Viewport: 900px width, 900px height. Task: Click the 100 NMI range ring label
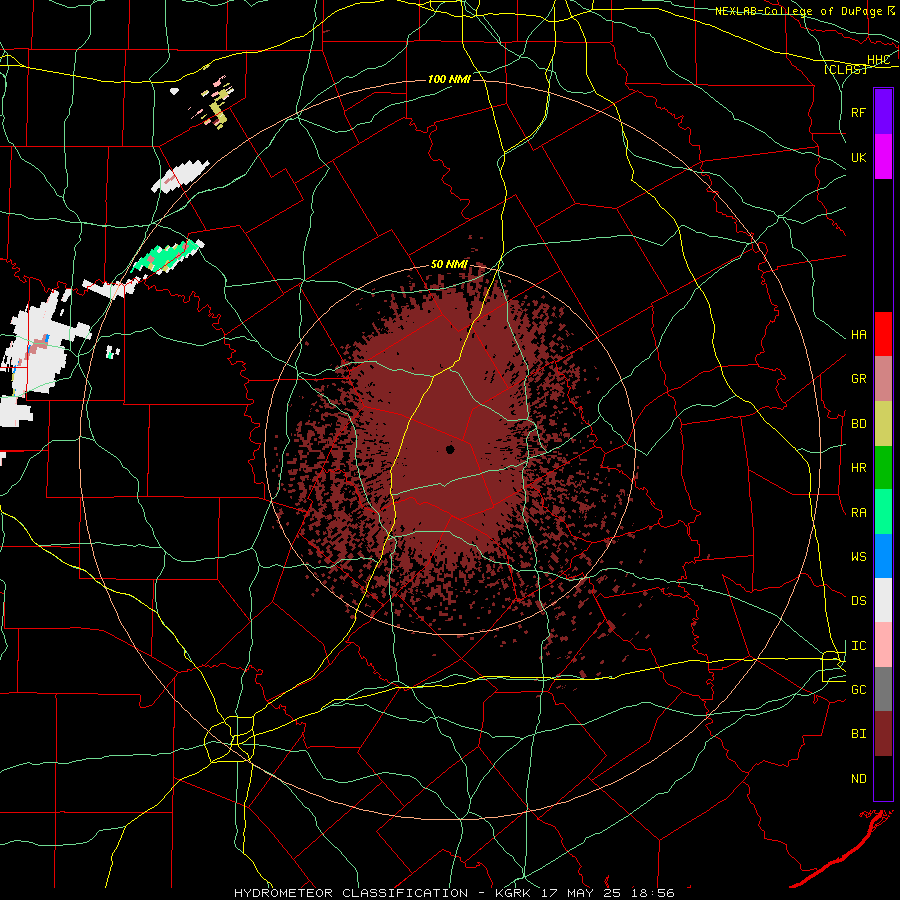(x=449, y=79)
